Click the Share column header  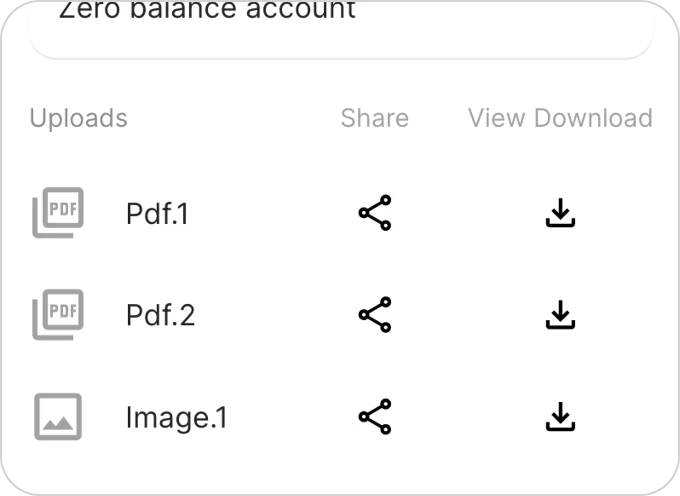(x=375, y=118)
